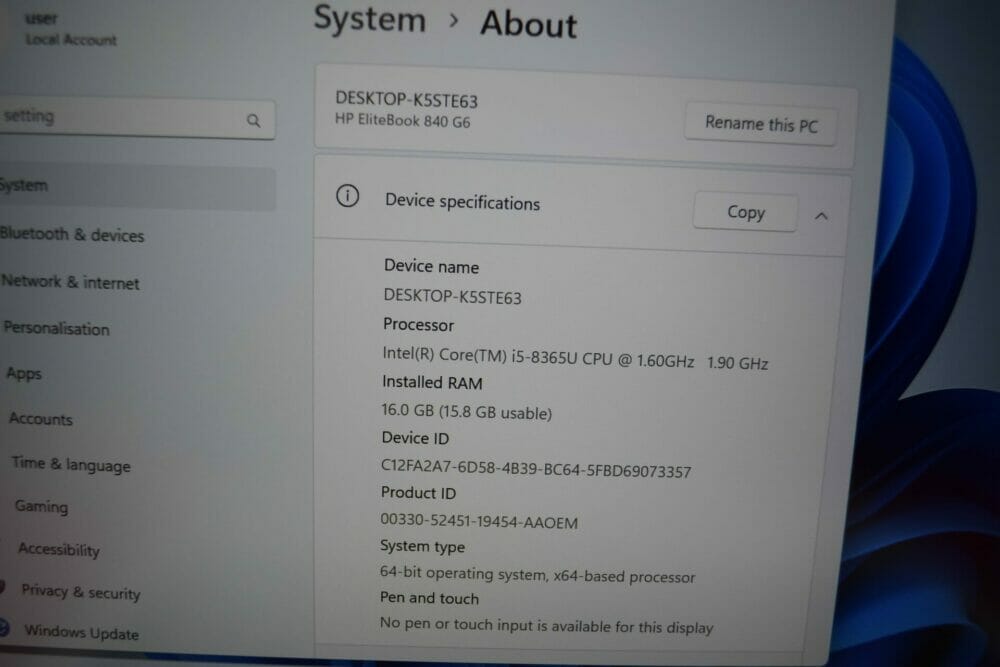The height and width of the screenshot is (667, 1000).
Task: Click the Pen and touch label
Action: (x=429, y=598)
